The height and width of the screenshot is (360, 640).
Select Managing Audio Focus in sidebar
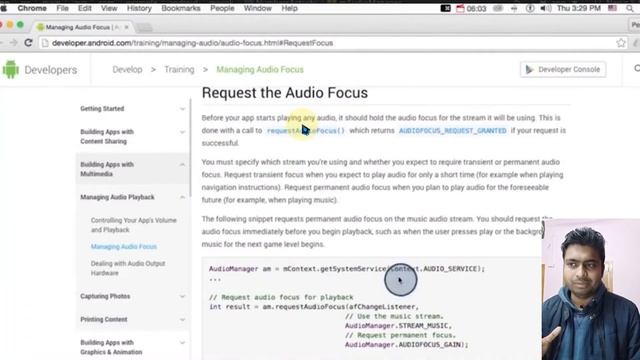(x=124, y=247)
